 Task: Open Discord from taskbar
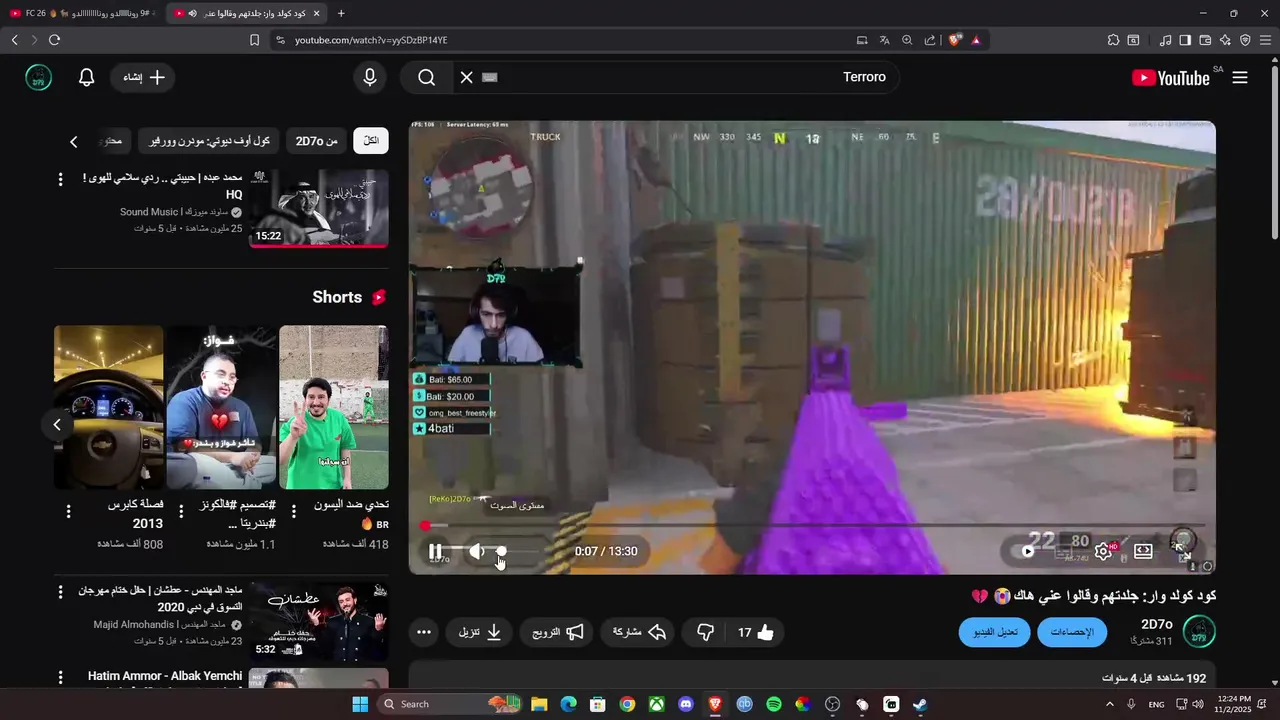tap(685, 704)
